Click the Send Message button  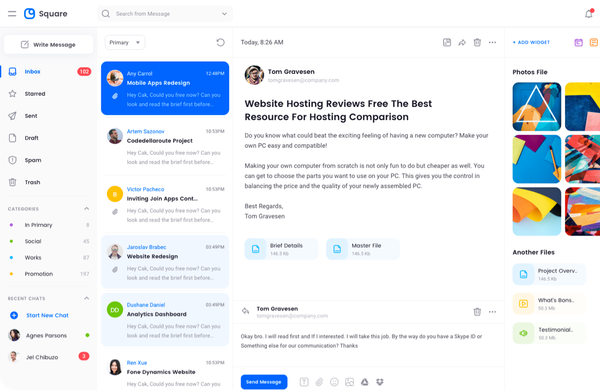tap(264, 382)
